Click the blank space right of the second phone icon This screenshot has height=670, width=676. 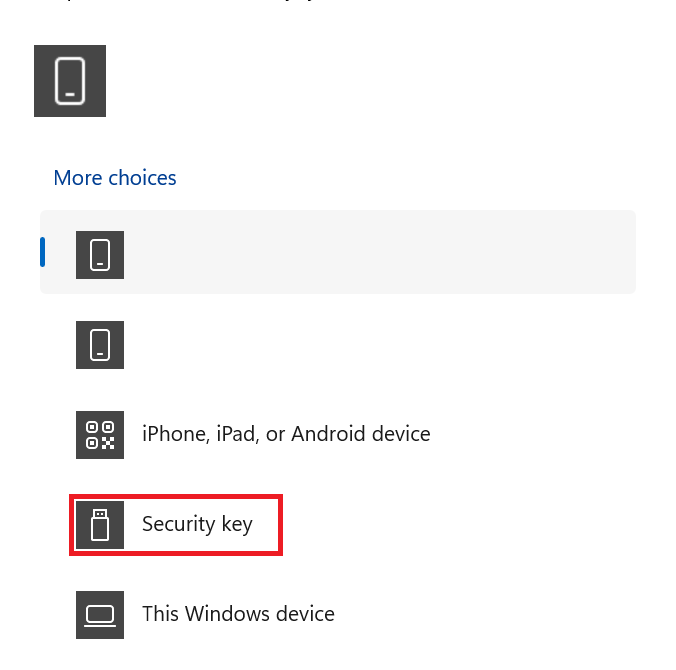[380, 344]
